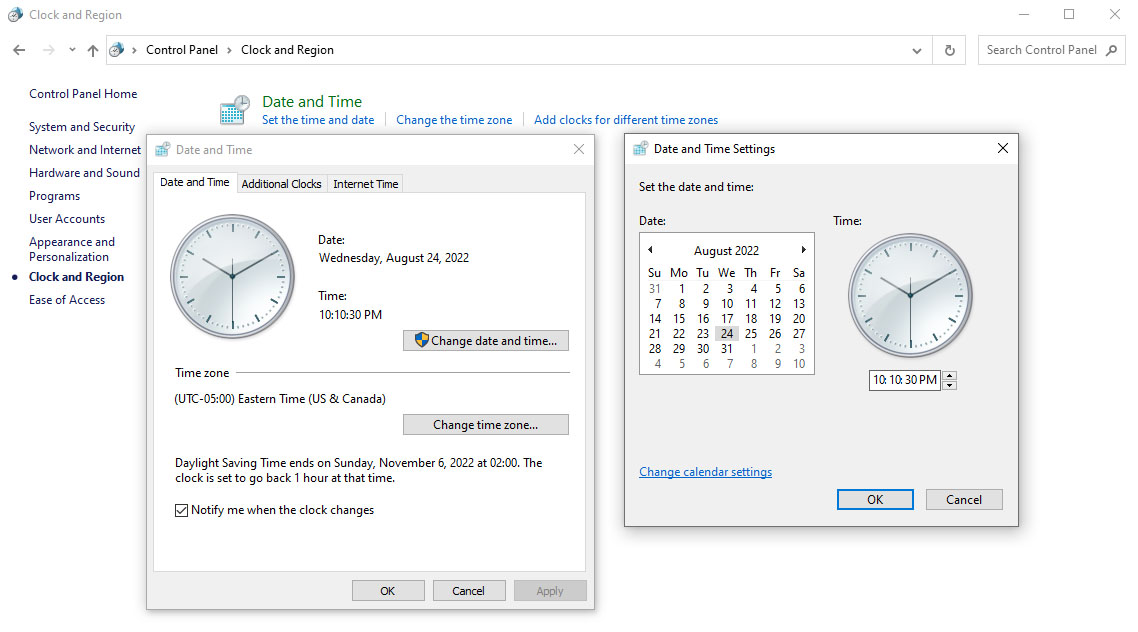Open Network and Internet category

point(85,149)
